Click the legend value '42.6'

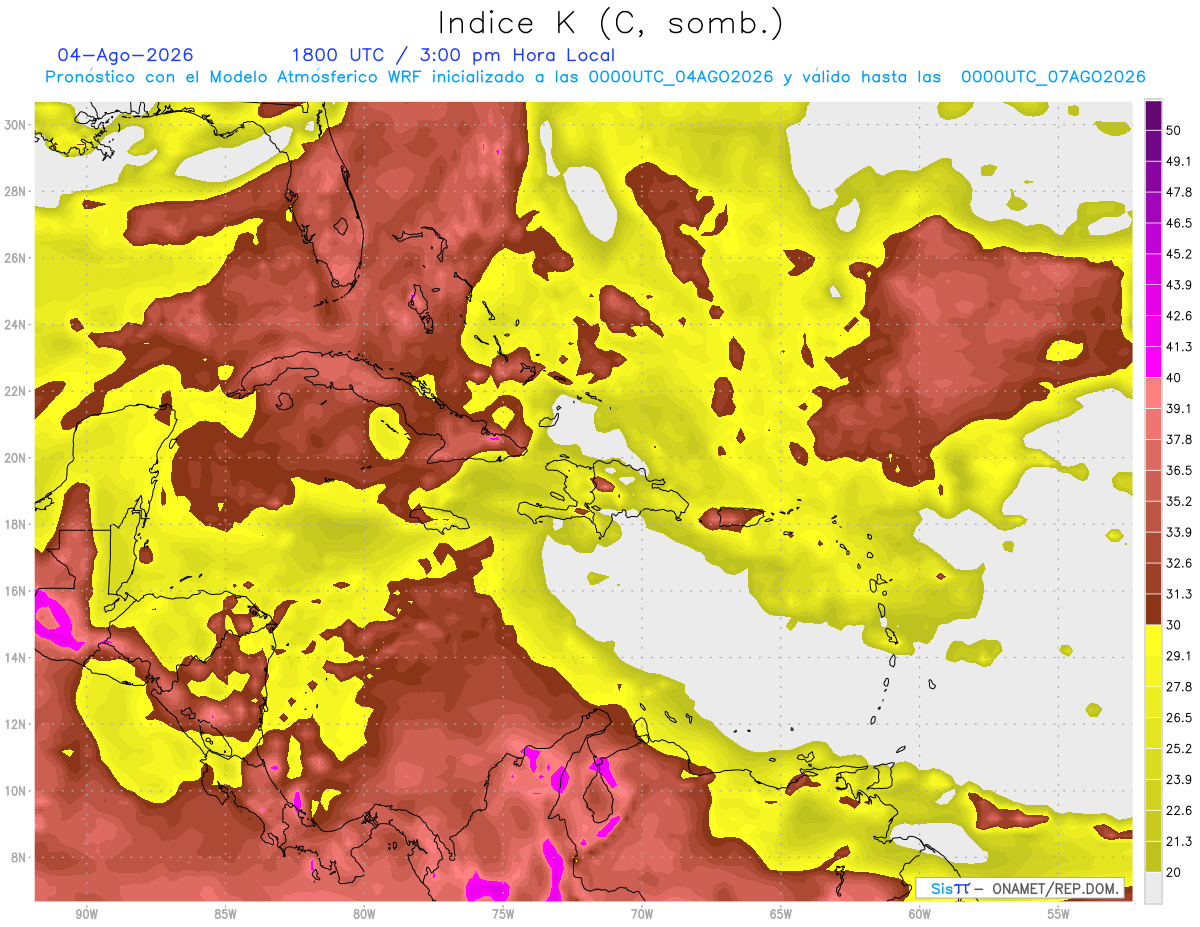point(1180,316)
